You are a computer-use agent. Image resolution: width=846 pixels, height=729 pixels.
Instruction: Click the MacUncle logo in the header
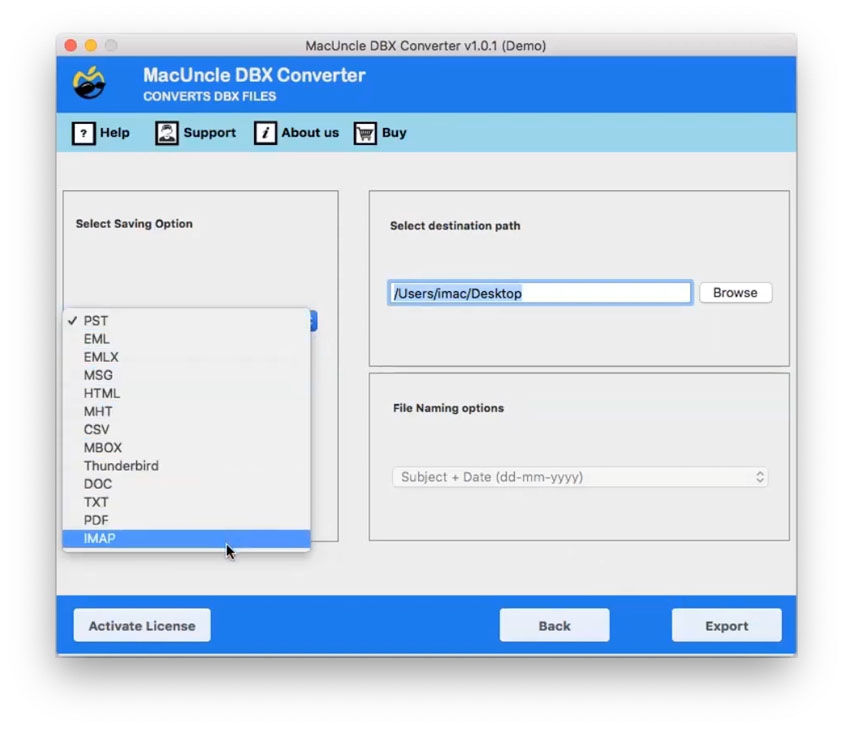(x=91, y=83)
